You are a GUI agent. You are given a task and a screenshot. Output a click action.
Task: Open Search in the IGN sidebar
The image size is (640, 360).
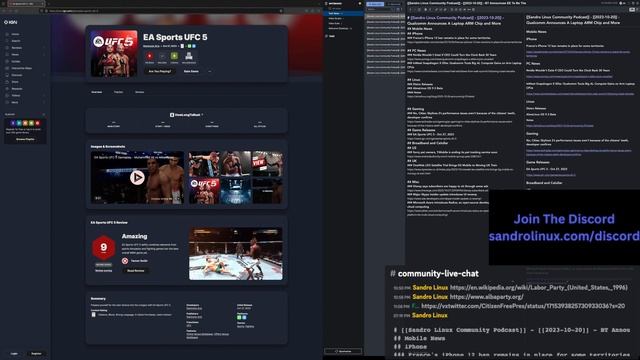16,41
